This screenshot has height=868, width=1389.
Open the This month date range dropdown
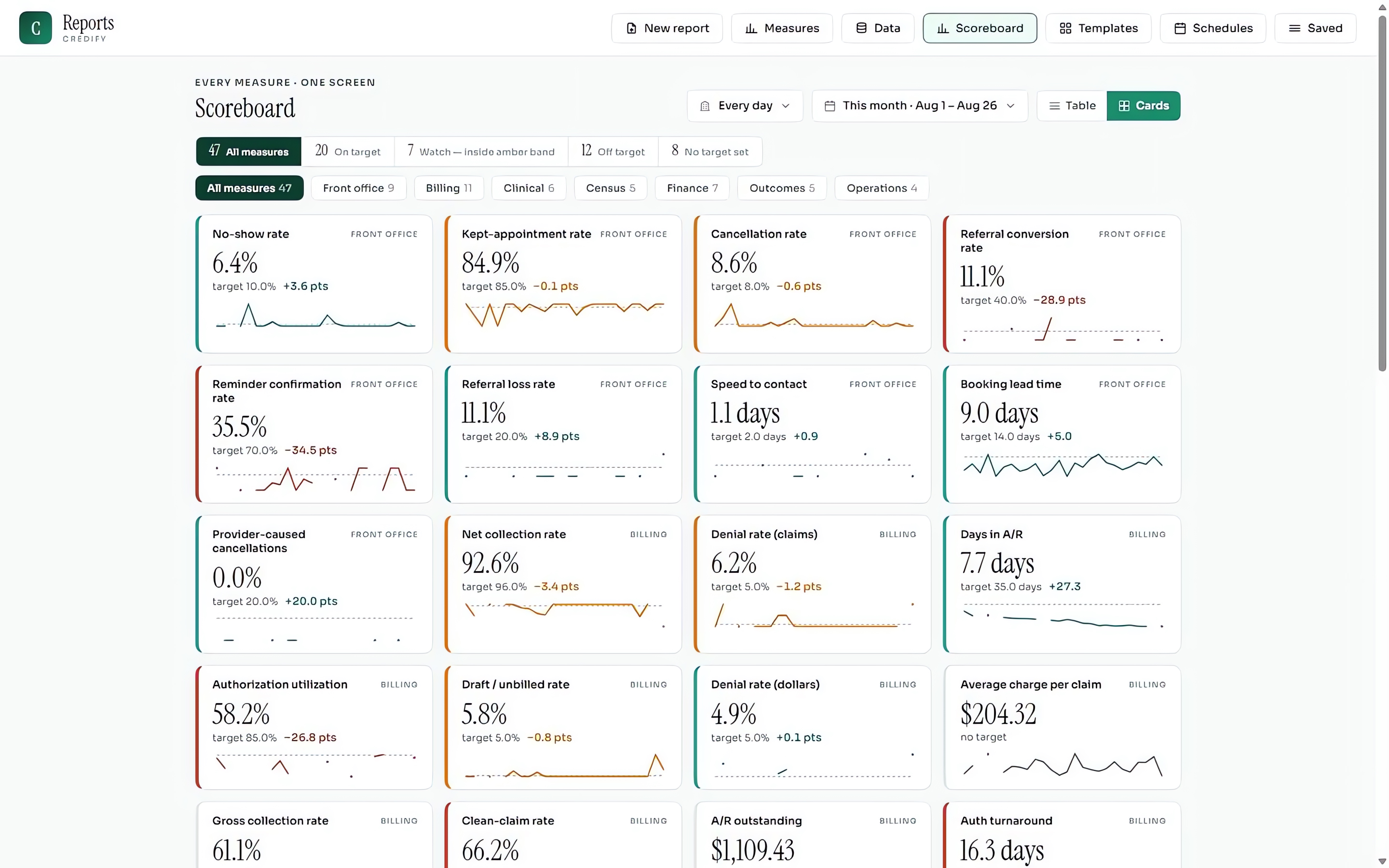click(919, 106)
